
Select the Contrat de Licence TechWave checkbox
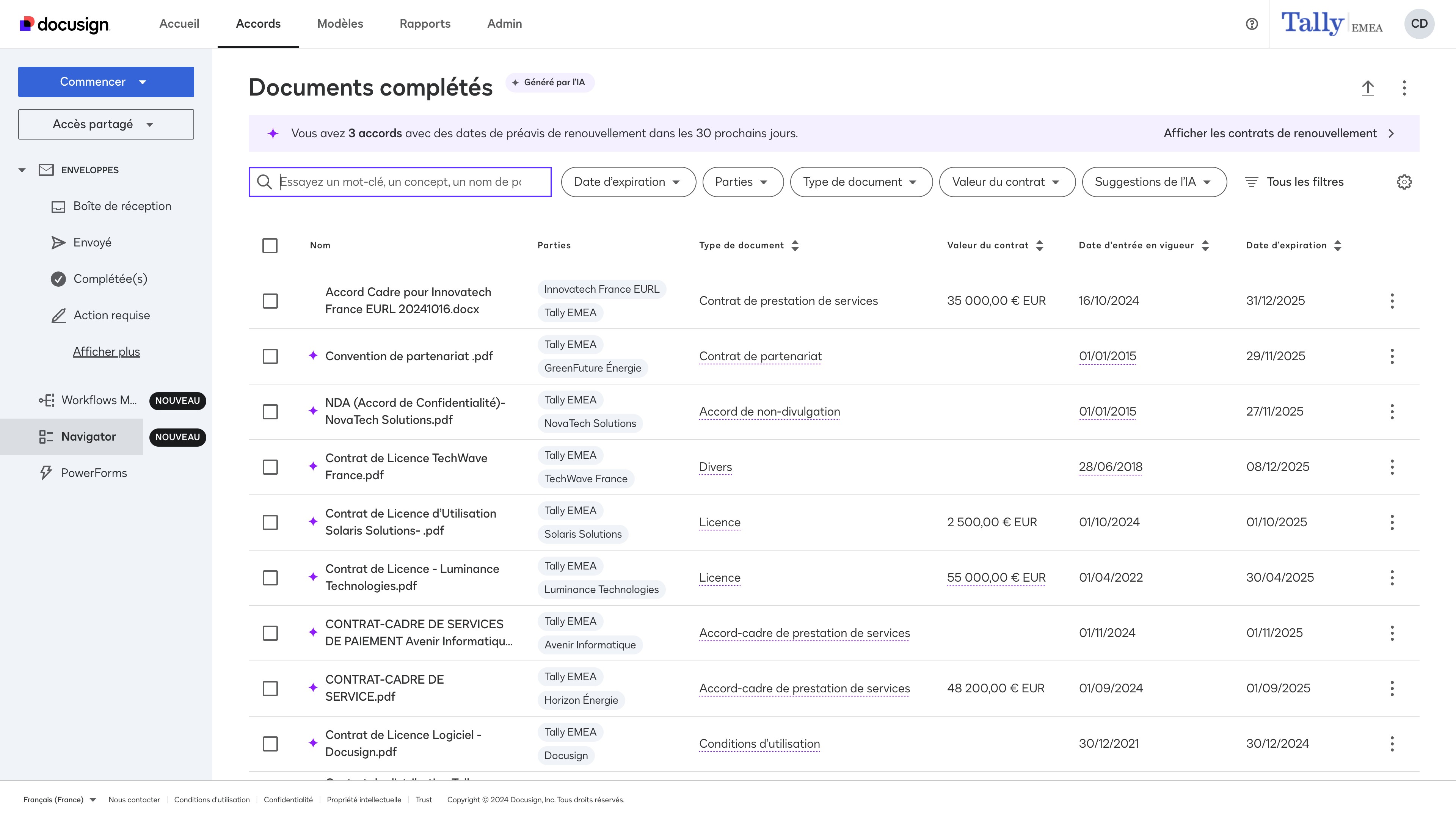click(x=270, y=467)
